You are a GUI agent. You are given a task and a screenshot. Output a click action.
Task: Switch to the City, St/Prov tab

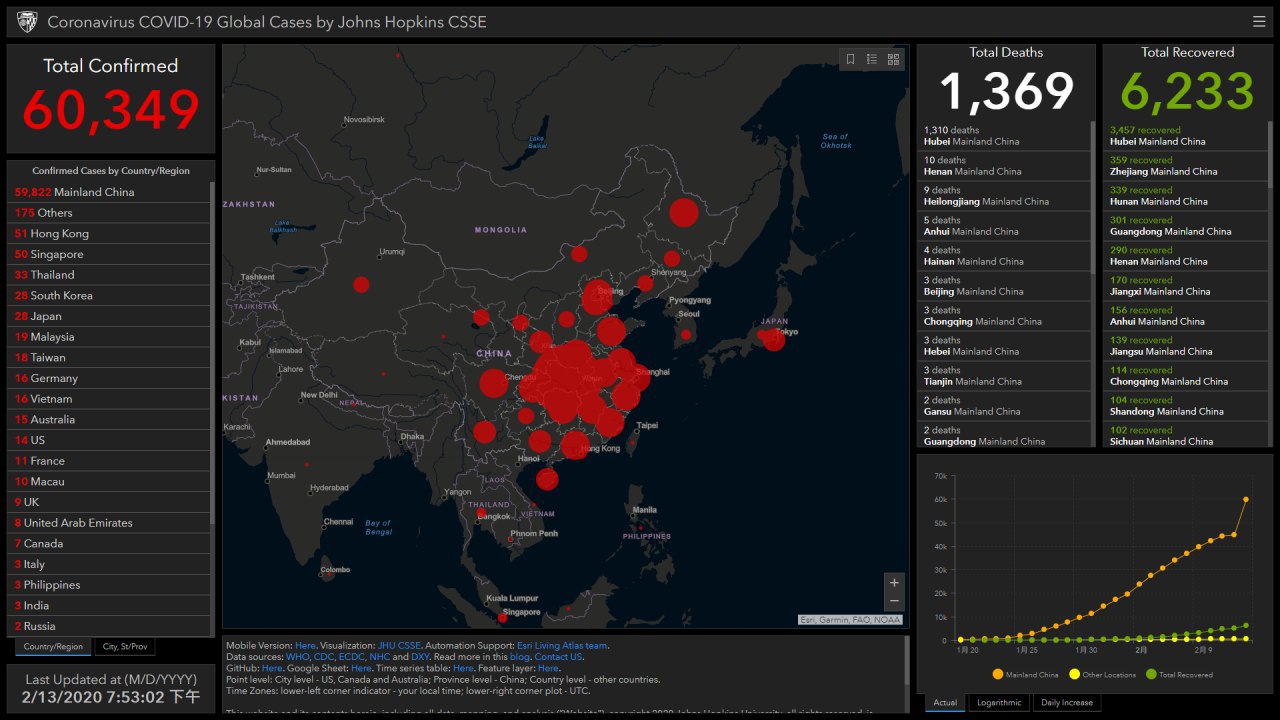126,647
